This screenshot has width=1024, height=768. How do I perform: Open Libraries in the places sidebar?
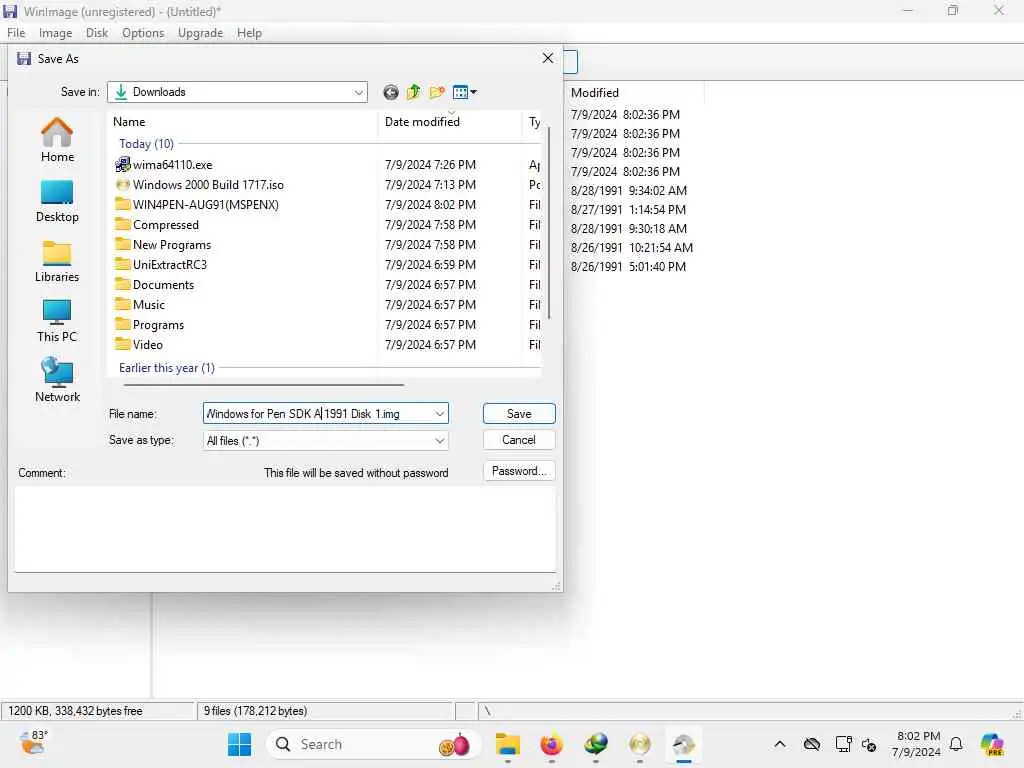(57, 261)
